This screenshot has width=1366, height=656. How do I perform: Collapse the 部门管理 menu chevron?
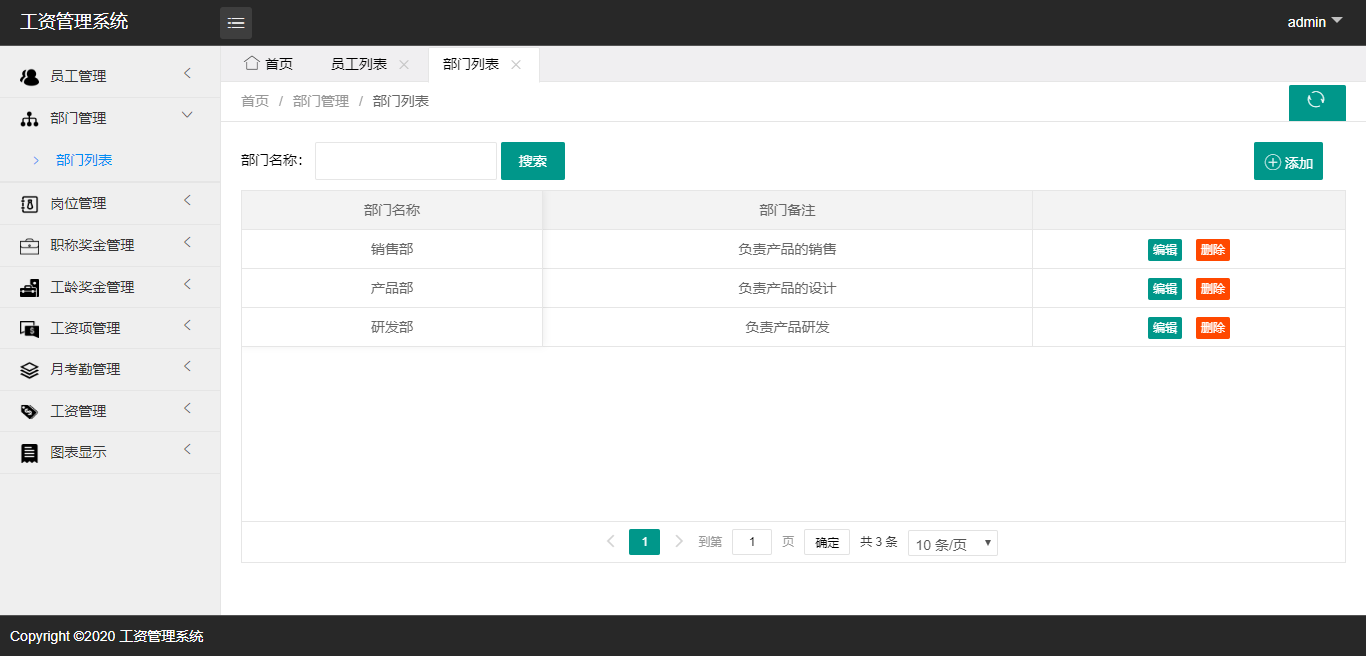(187, 116)
